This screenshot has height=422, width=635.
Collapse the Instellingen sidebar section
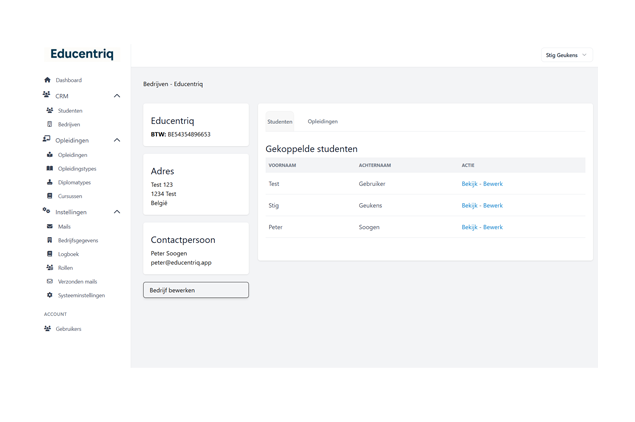[x=117, y=212]
